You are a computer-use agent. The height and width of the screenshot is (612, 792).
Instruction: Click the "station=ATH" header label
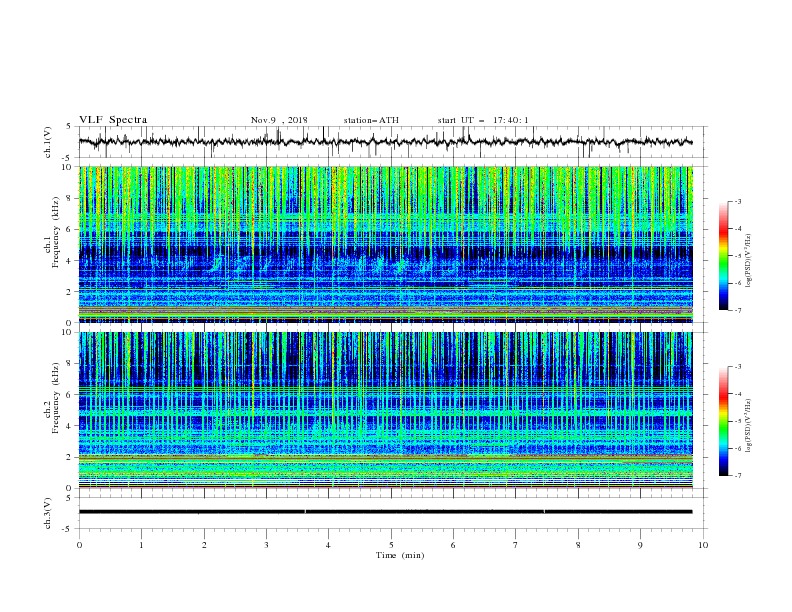(371, 120)
